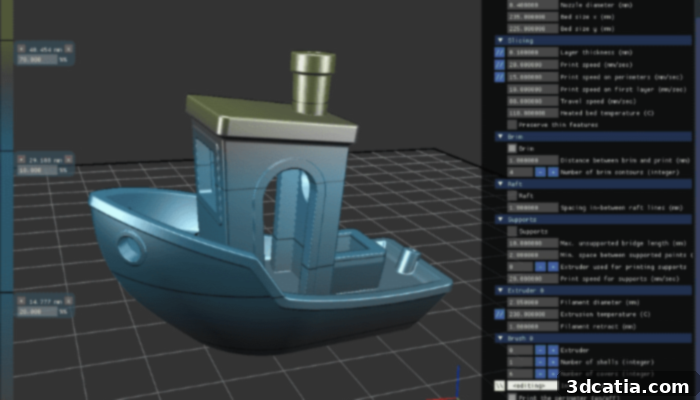The image size is (700, 400).
Task: Click the Bed size x value field
Action: [x=533, y=17]
